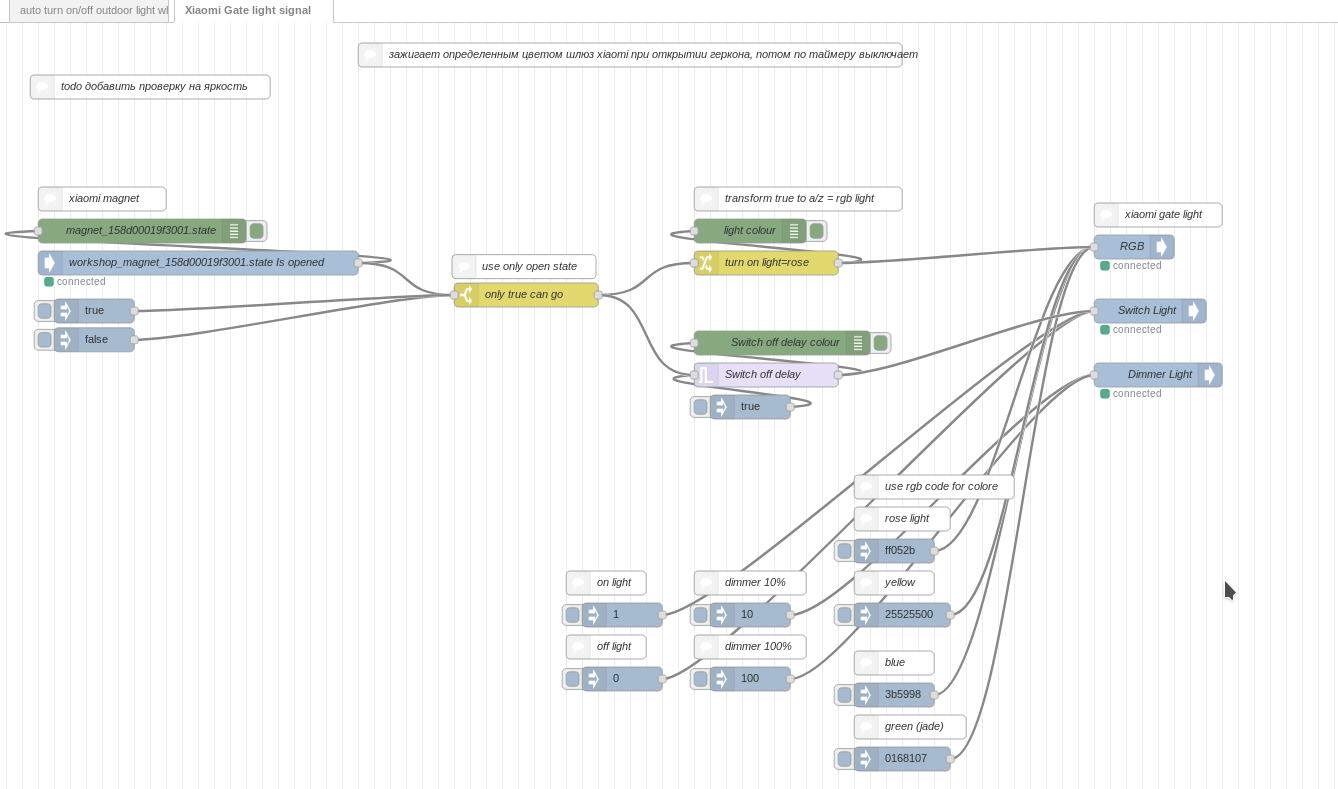
Task: Select the 0168107 value label
Action: pos(906,759)
